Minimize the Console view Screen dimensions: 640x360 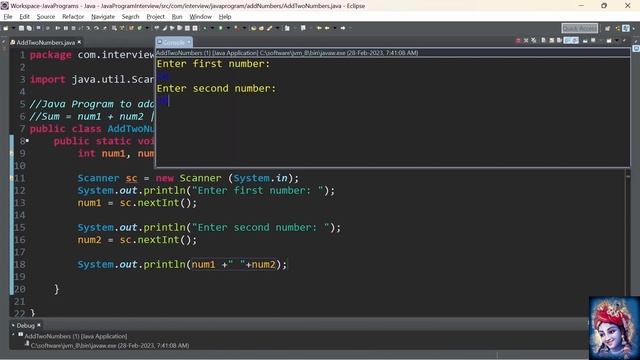(x=624, y=40)
